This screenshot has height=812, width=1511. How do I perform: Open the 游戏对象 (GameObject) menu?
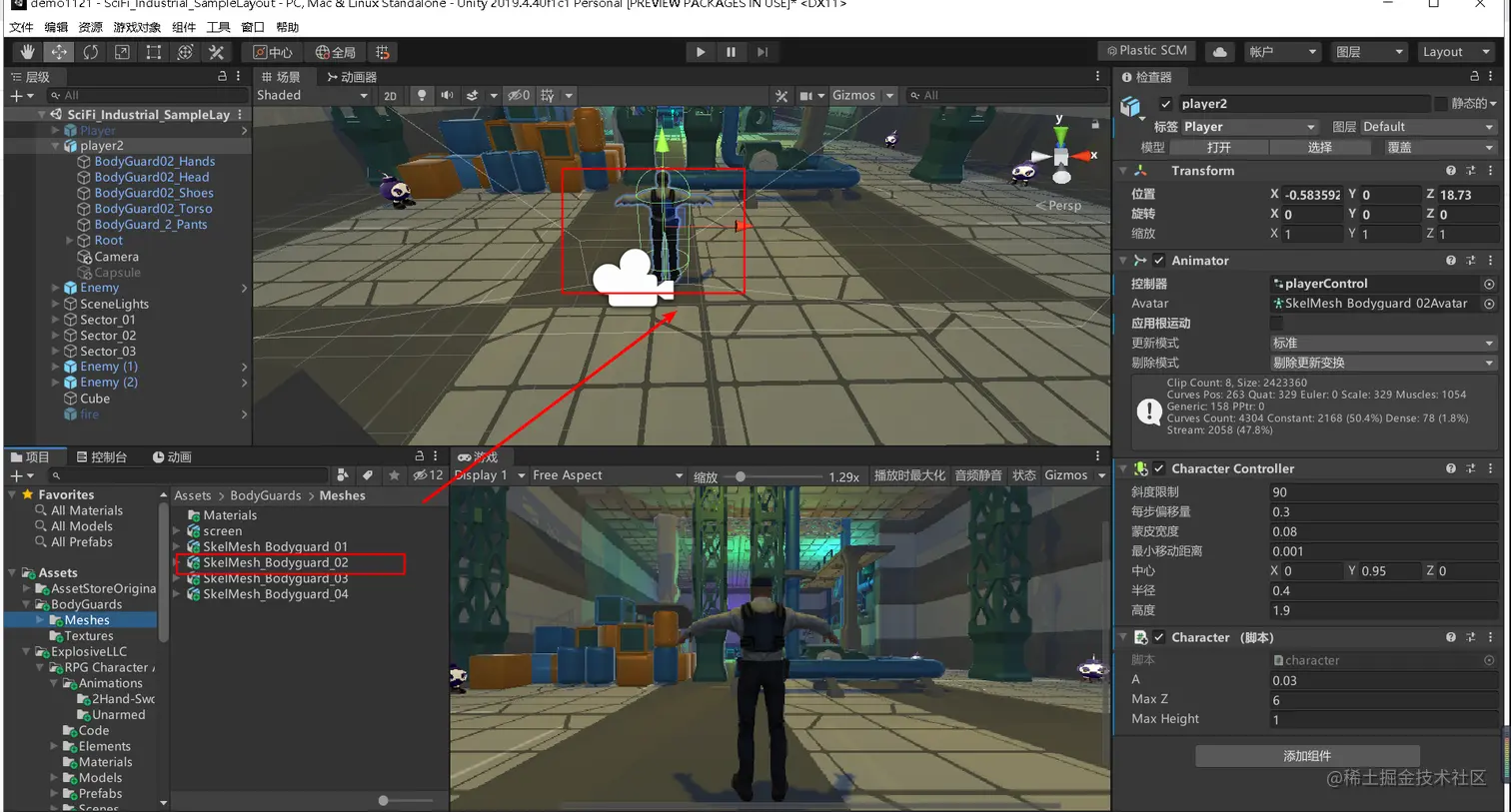[x=137, y=27]
